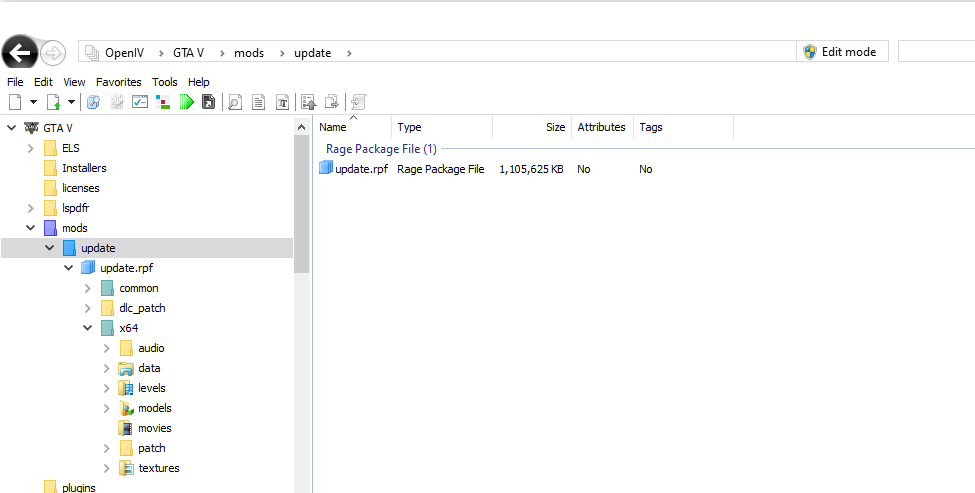
Task: Expand the models folder node
Action: [x=107, y=408]
